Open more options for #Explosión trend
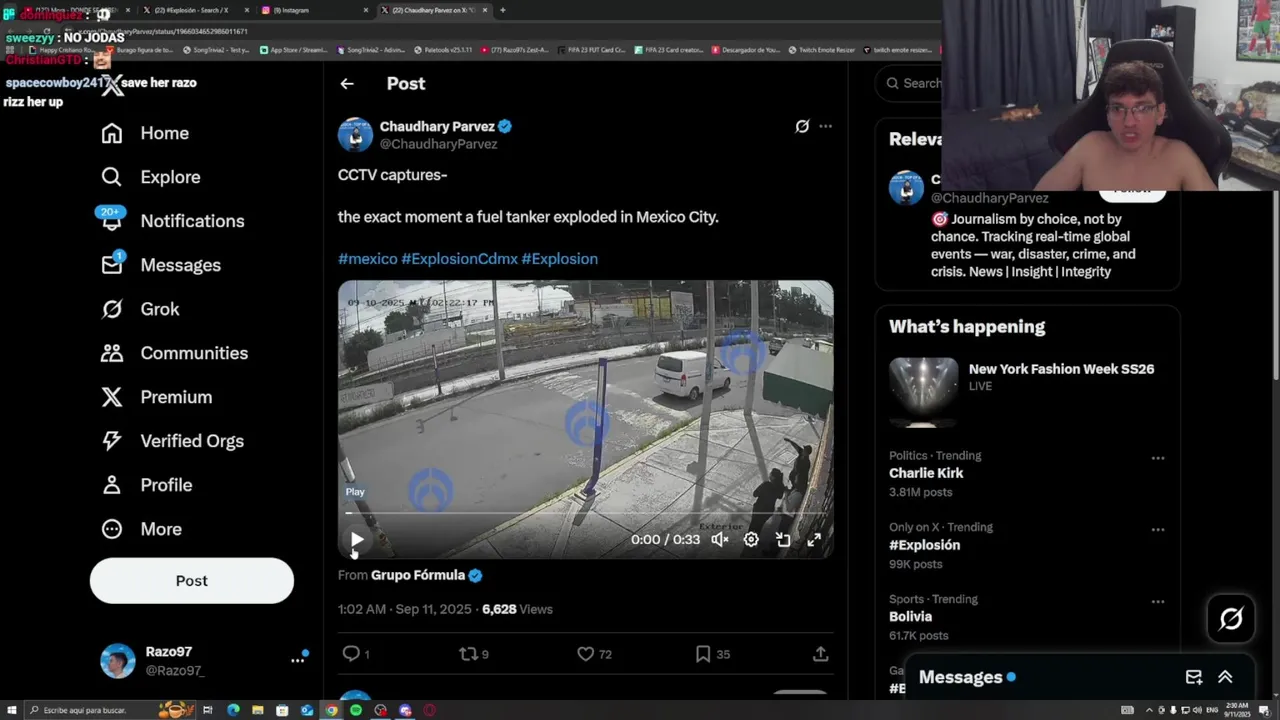The image size is (1280, 720). (x=1157, y=530)
